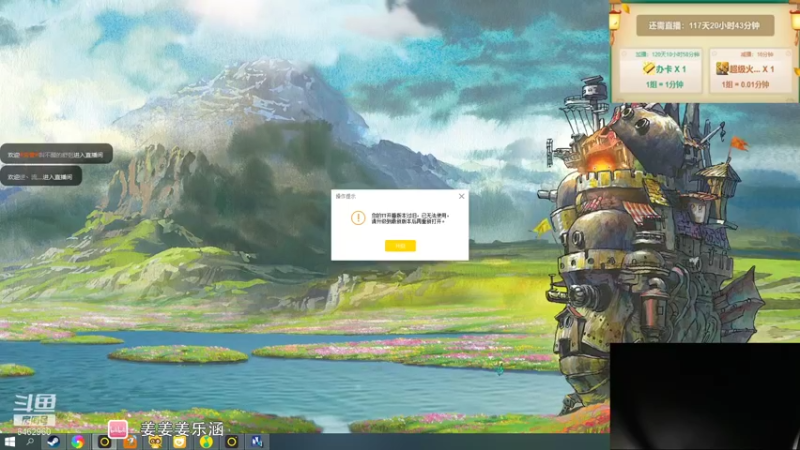Click the golden 办卡 gift icon
The image size is (800, 450).
coord(648,68)
